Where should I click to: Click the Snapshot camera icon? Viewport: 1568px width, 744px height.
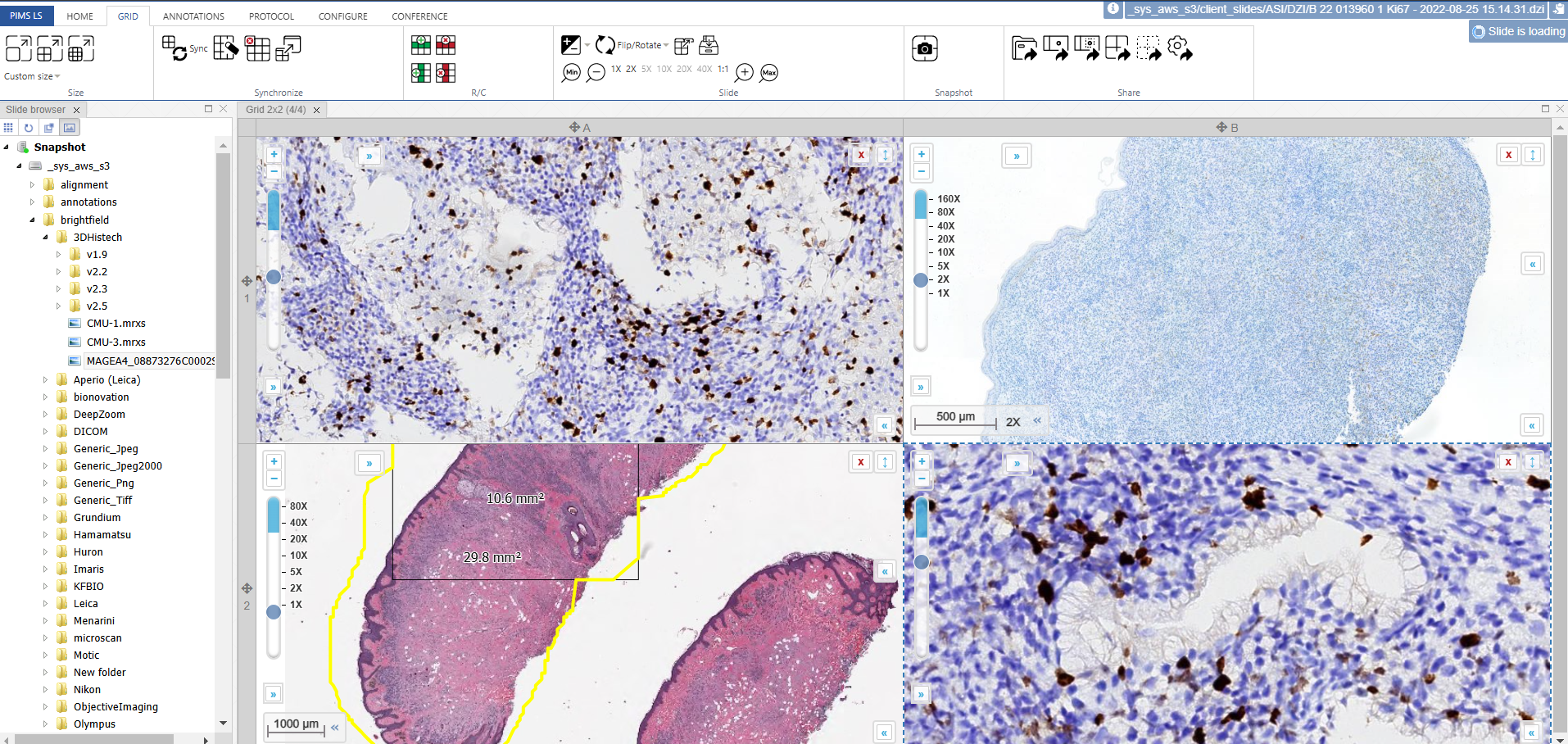point(924,49)
